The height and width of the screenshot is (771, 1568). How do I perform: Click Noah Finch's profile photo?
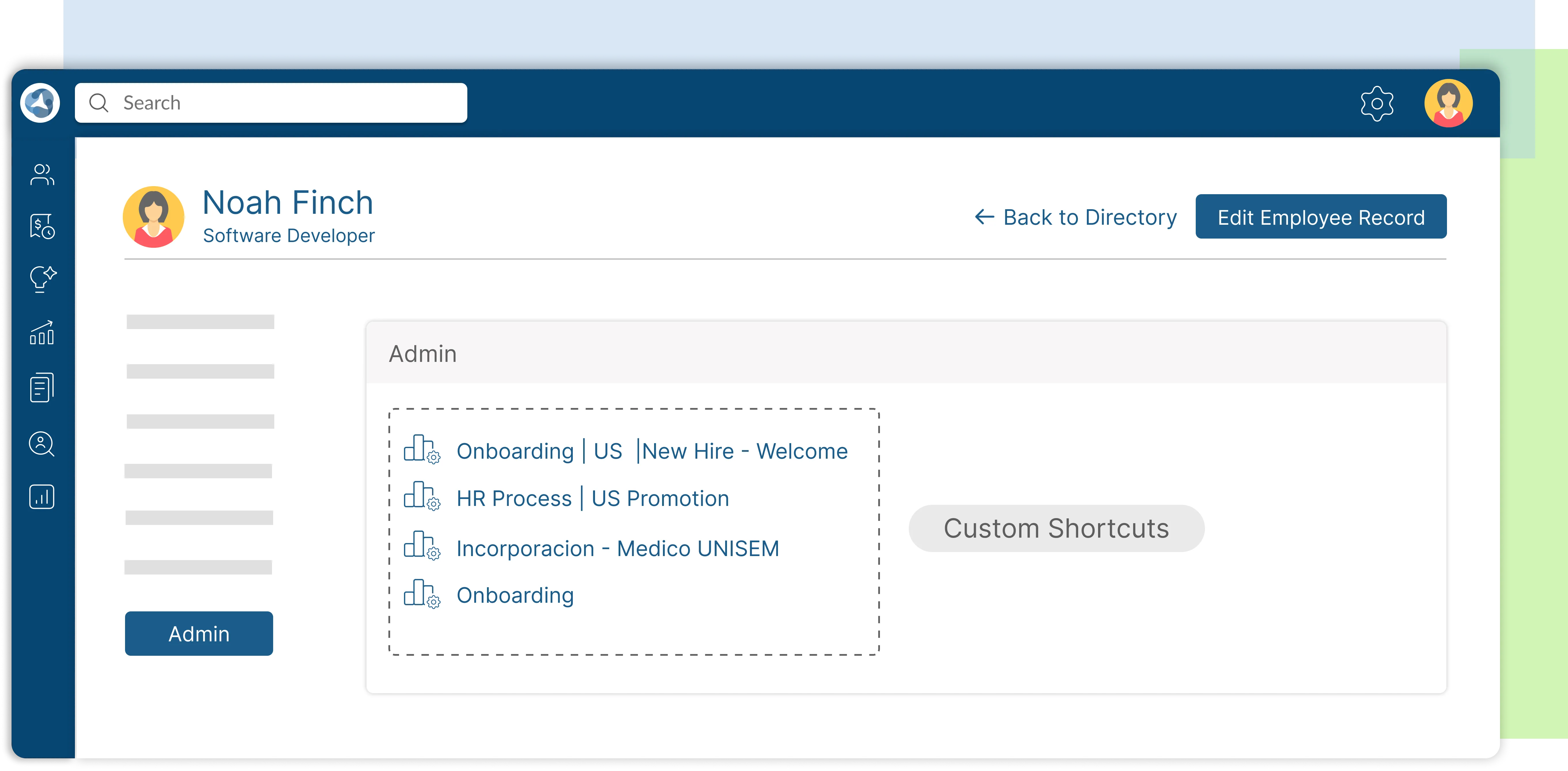coord(153,217)
